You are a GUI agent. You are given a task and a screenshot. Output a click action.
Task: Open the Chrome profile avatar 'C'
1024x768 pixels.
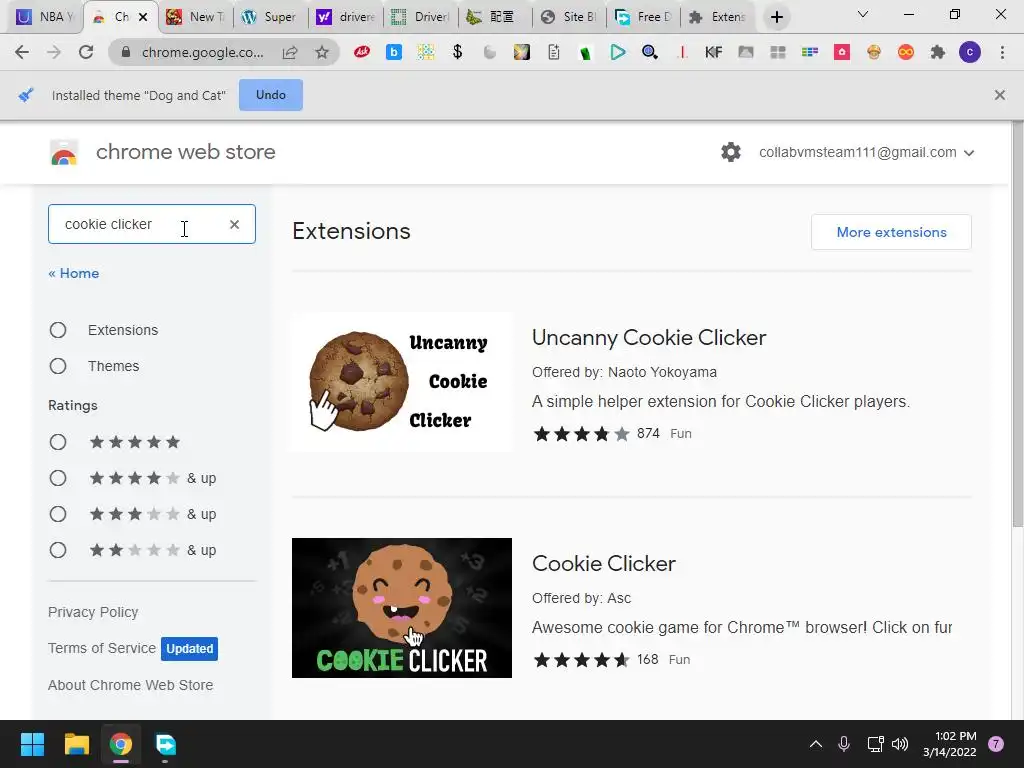(x=970, y=52)
